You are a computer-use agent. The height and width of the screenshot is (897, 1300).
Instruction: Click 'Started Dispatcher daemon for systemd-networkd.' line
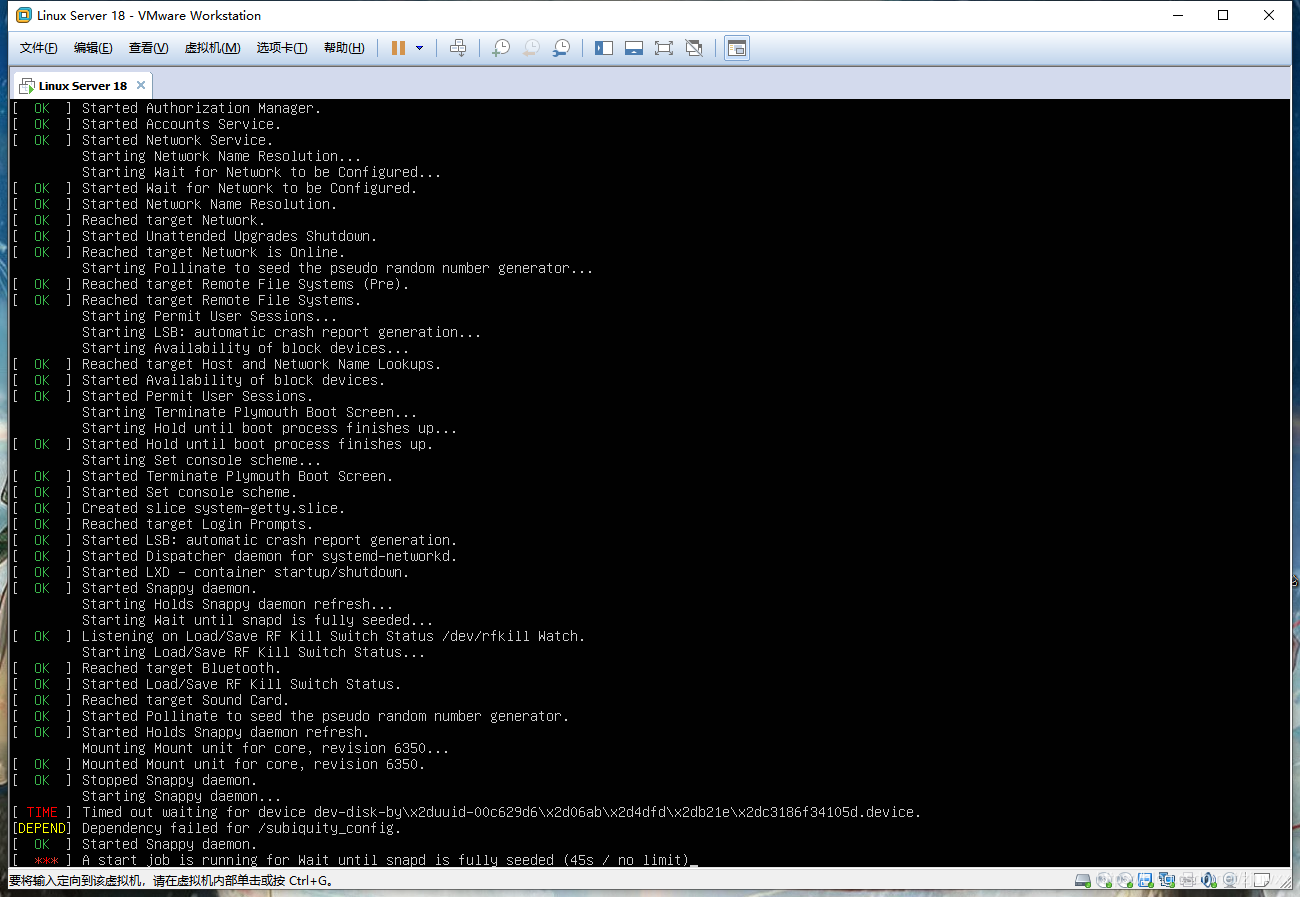(x=269, y=556)
